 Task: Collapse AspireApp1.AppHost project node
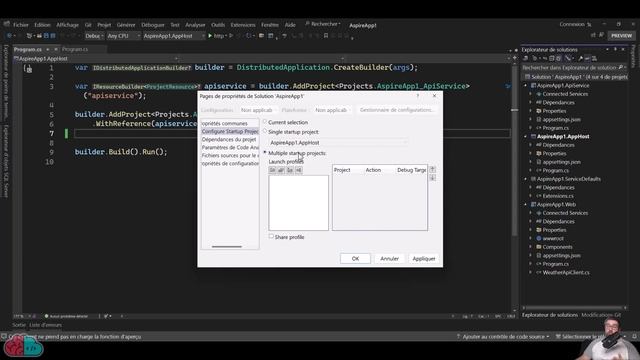pos(526,137)
